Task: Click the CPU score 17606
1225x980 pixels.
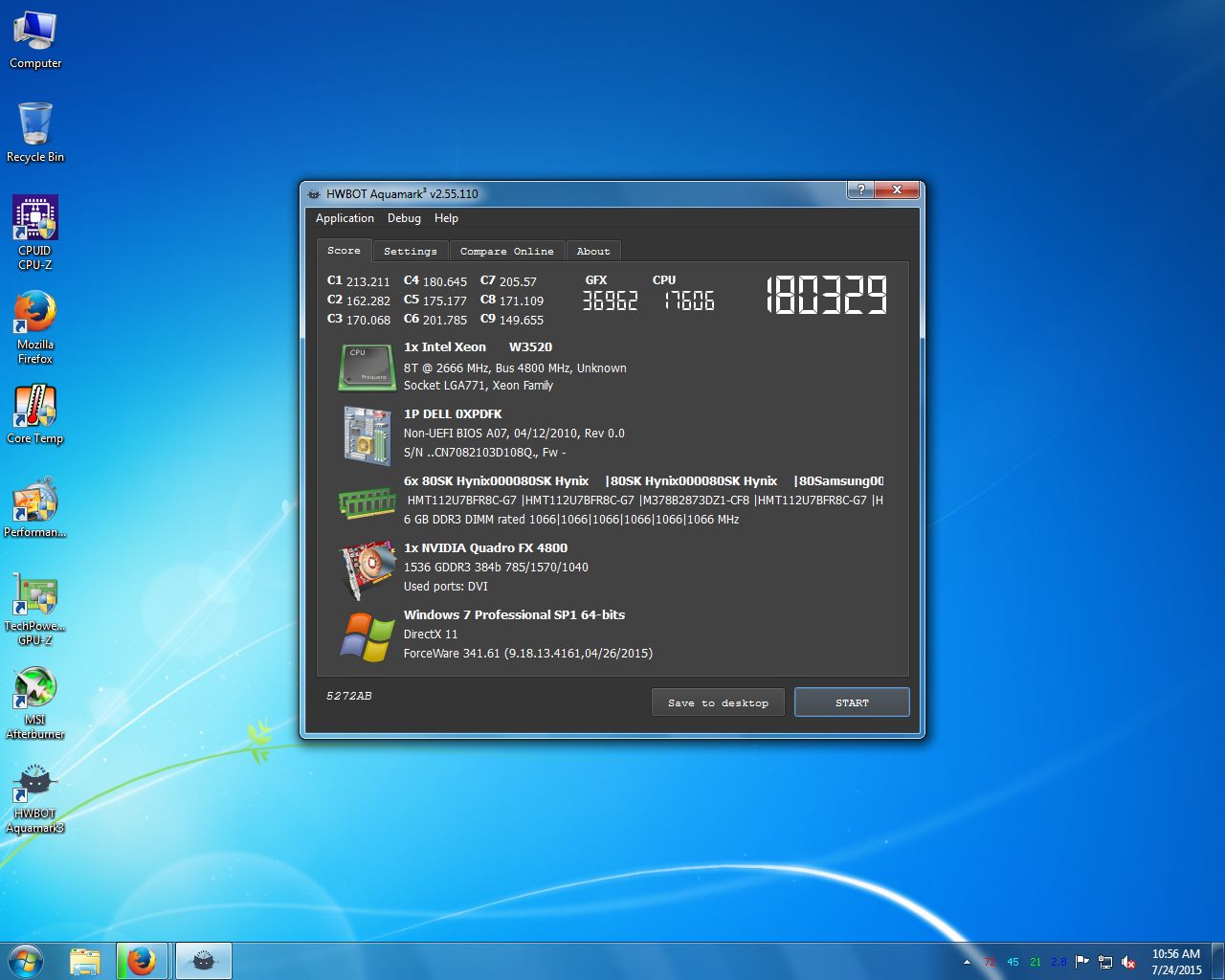Action: click(690, 301)
